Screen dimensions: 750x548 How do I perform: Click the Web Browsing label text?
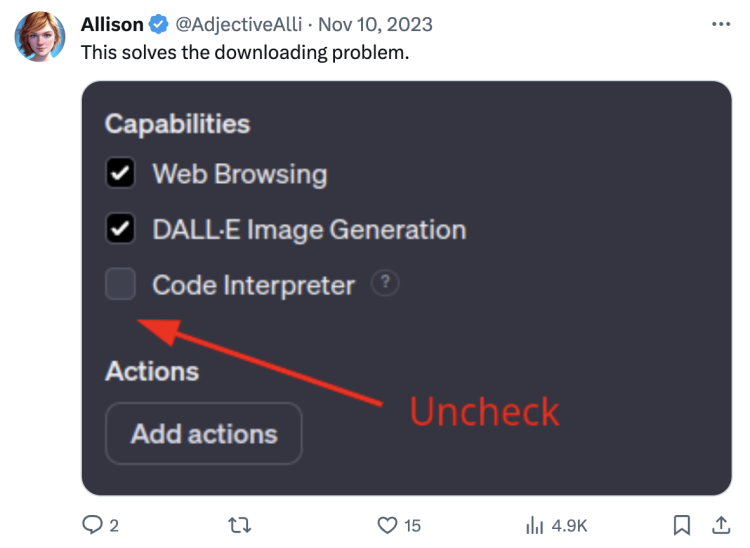[239, 174]
